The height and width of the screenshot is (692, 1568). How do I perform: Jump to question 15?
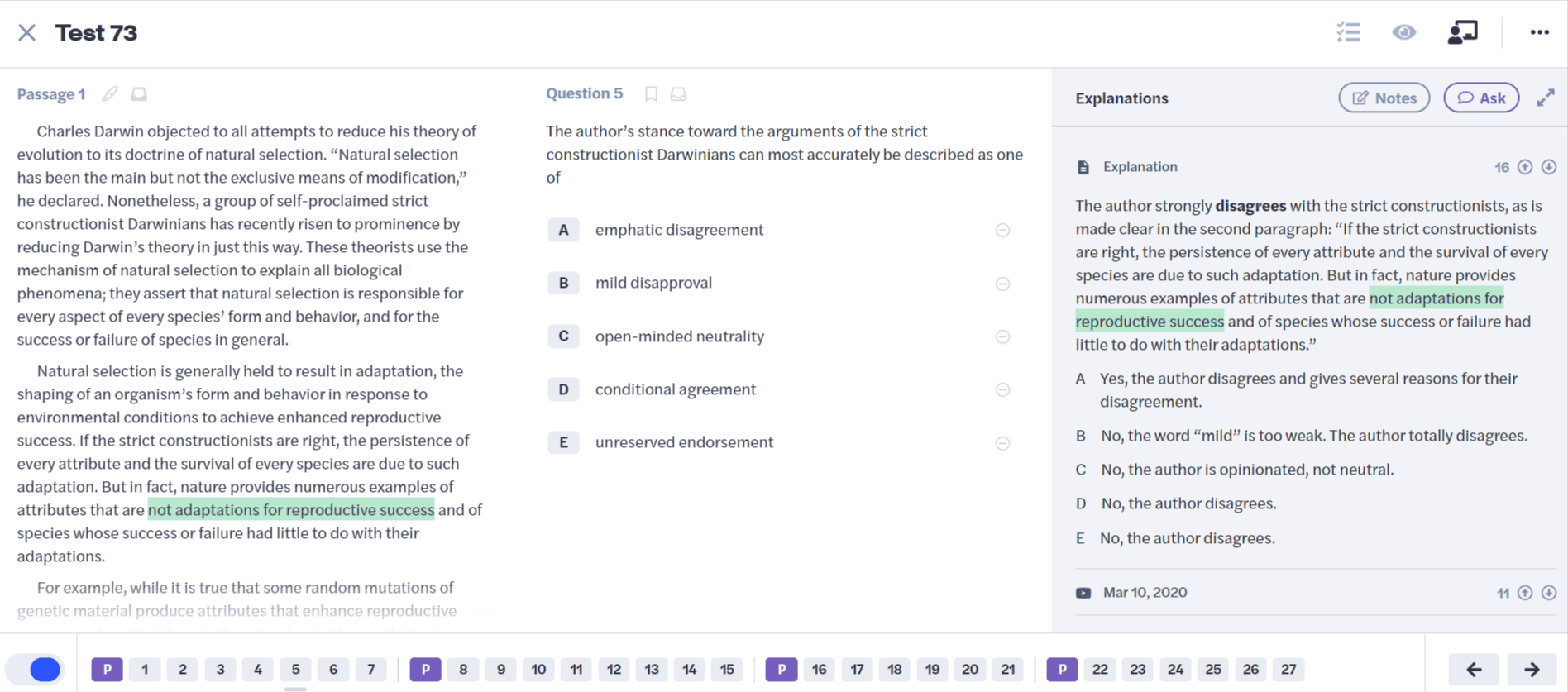click(727, 669)
